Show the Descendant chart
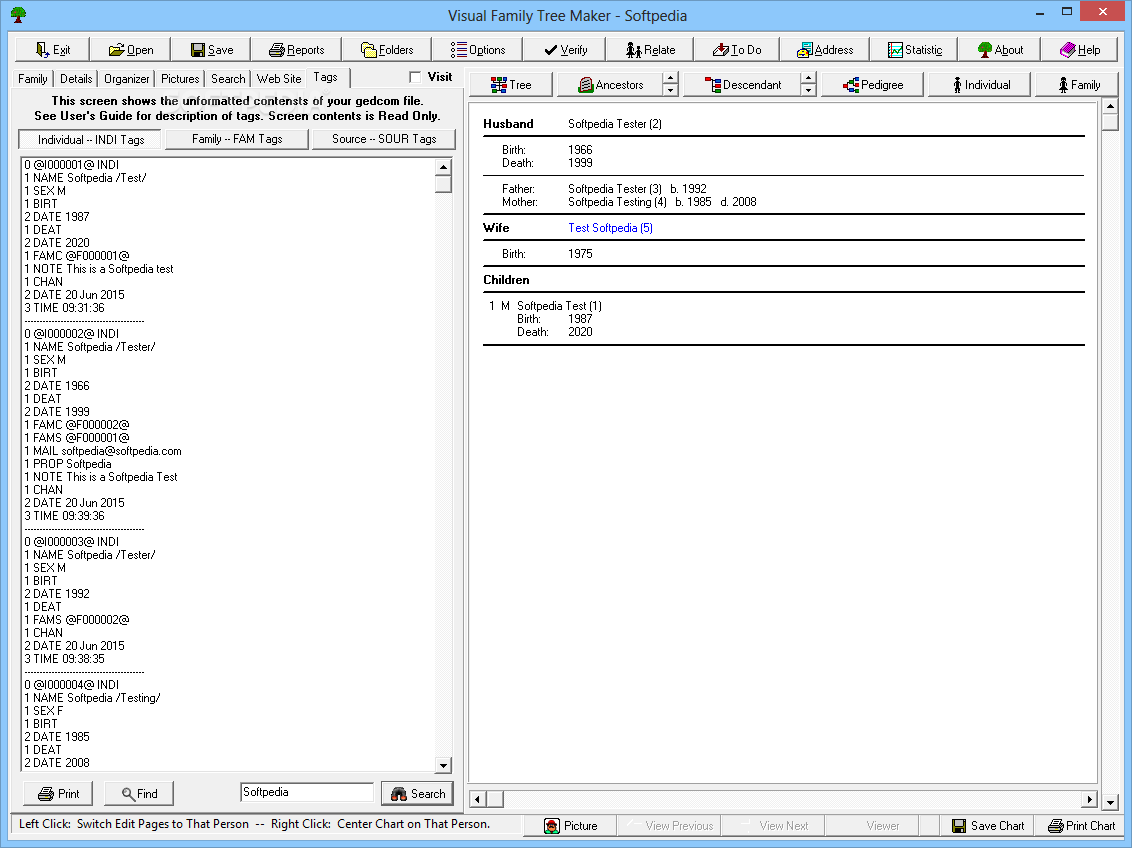 (742, 84)
